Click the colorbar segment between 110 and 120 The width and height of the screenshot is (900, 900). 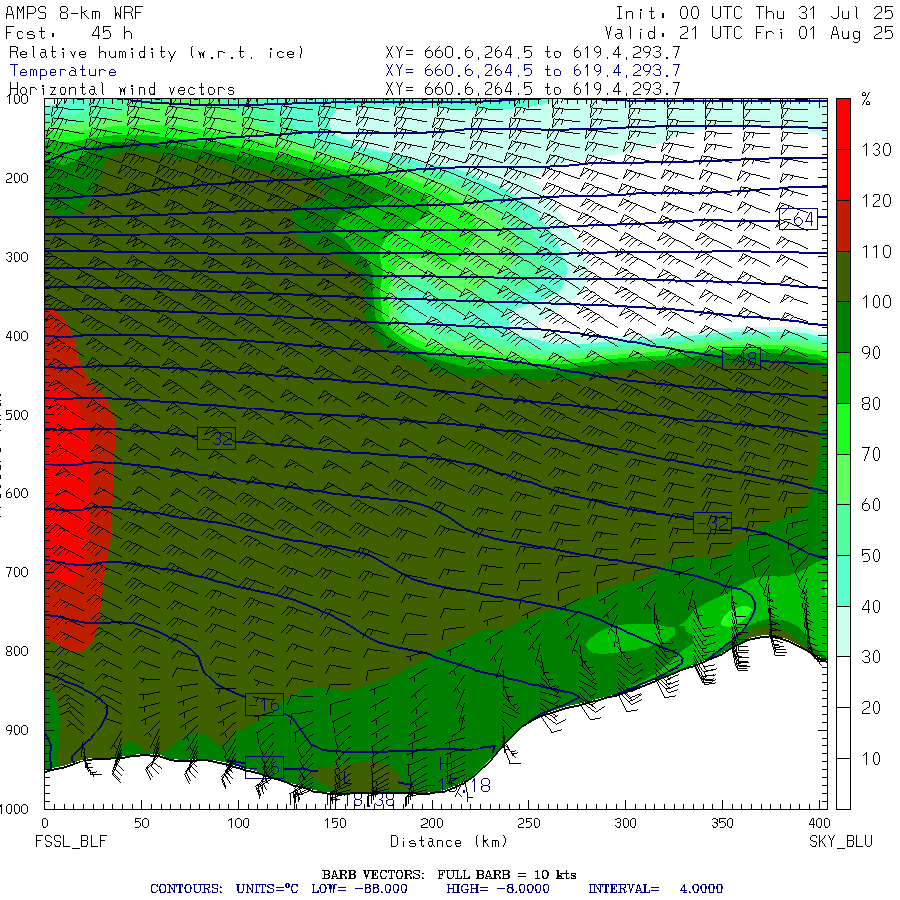tap(843, 226)
